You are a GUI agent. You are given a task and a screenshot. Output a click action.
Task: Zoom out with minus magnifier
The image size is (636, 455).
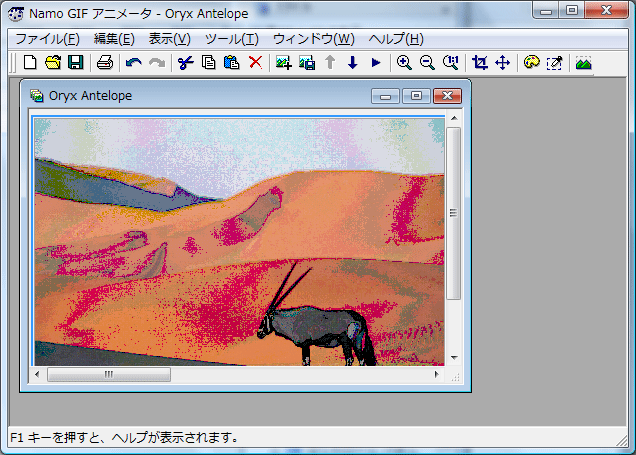coord(427,63)
